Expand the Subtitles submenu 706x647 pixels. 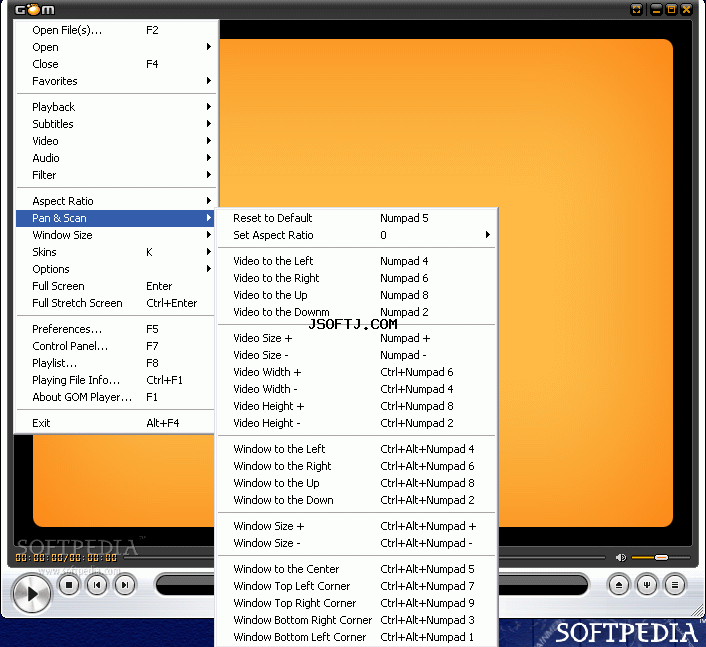(116, 124)
